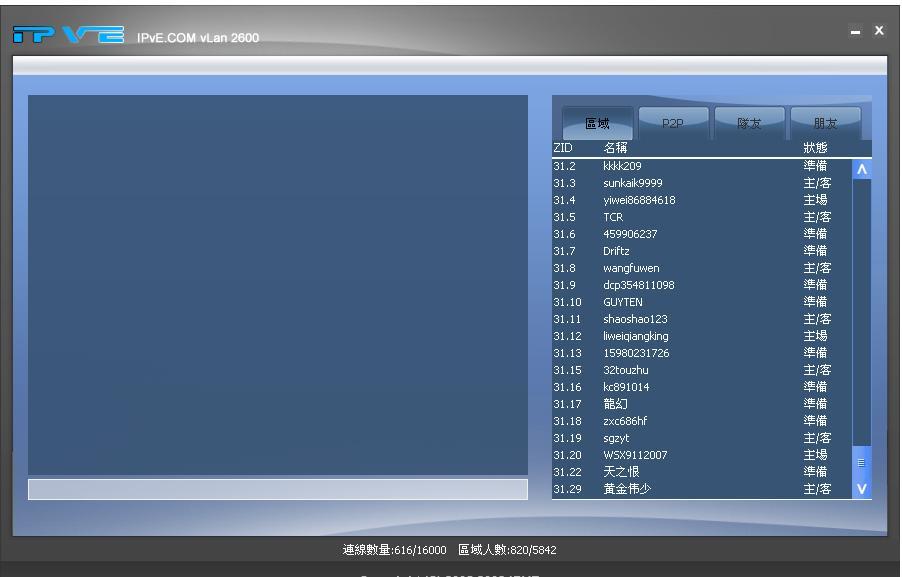Click the 連線數量:616/16000 status text
Screen dimensions: 902x577
(x=394, y=550)
